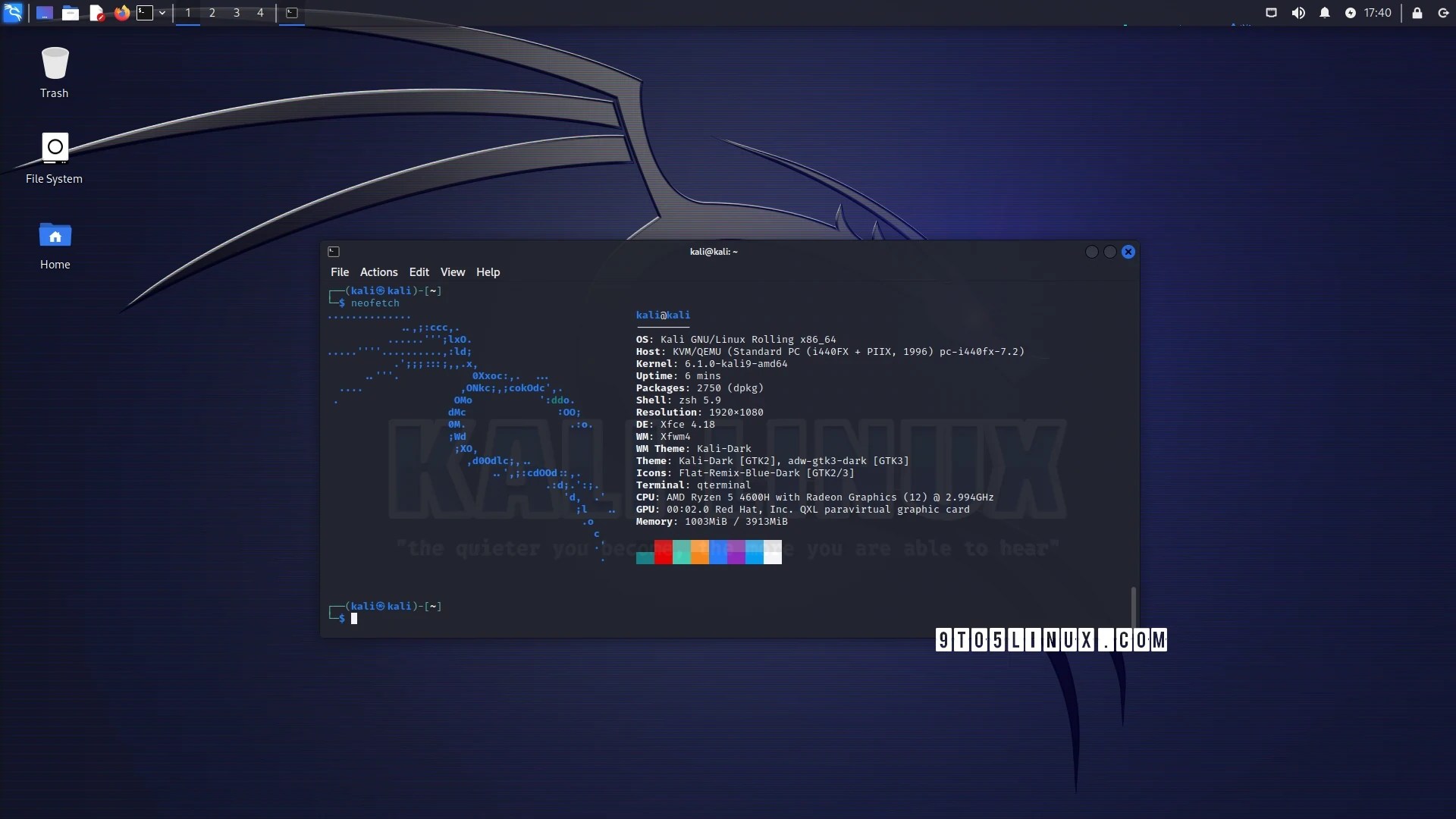The width and height of the screenshot is (1456, 819).
Task: Lock the screen with the padlock icon
Action: [1417, 13]
